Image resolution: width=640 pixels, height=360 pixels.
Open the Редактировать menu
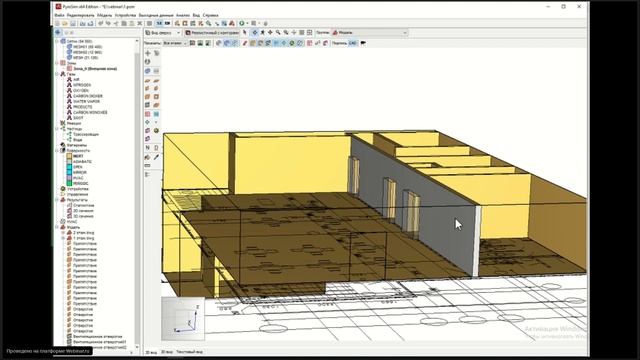[80, 15]
